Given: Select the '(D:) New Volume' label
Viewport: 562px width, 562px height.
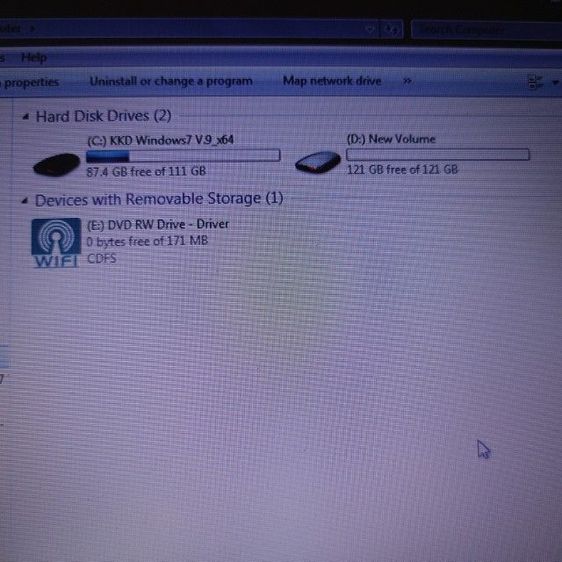Looking at the screenshot, I should point(391,139).
